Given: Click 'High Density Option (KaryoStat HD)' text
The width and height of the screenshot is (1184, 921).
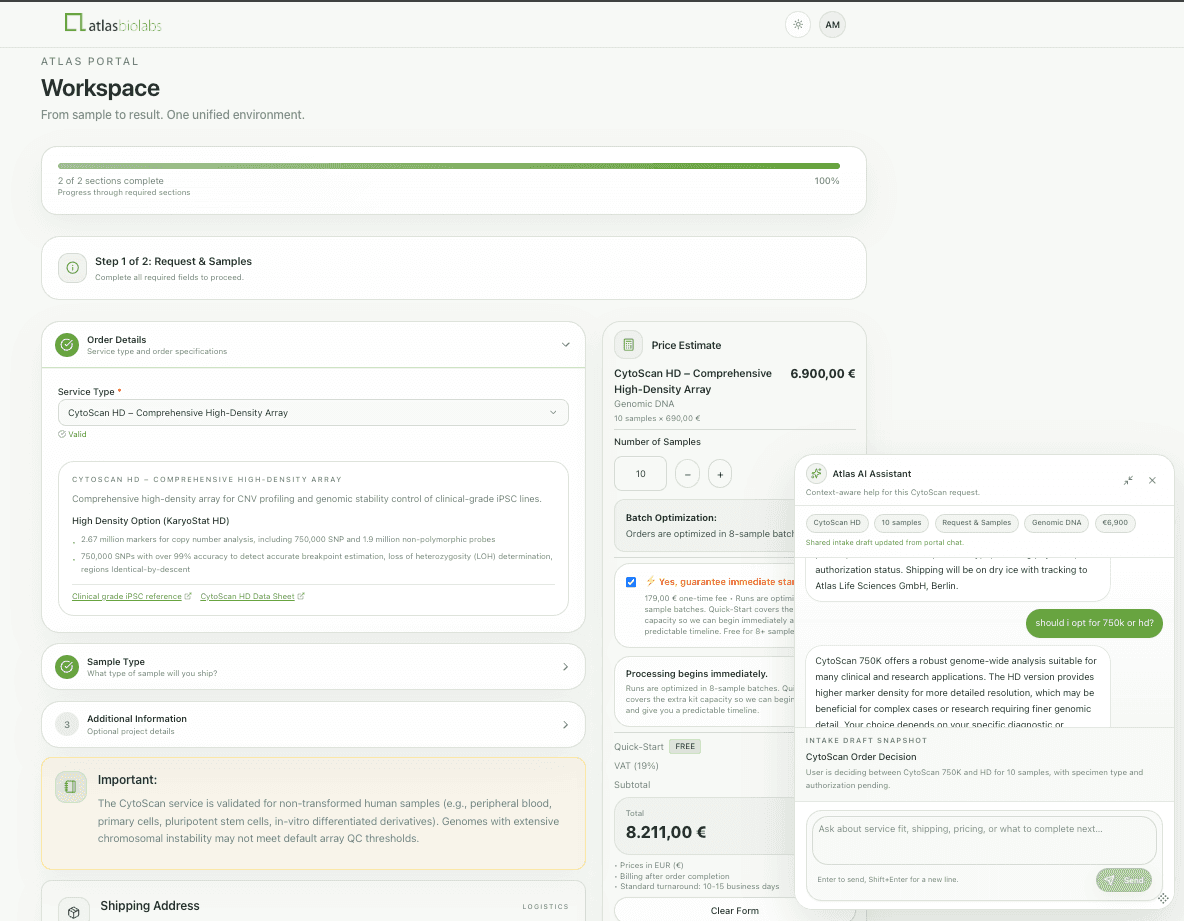Looking at the screenshot, I should pos(150,521).
